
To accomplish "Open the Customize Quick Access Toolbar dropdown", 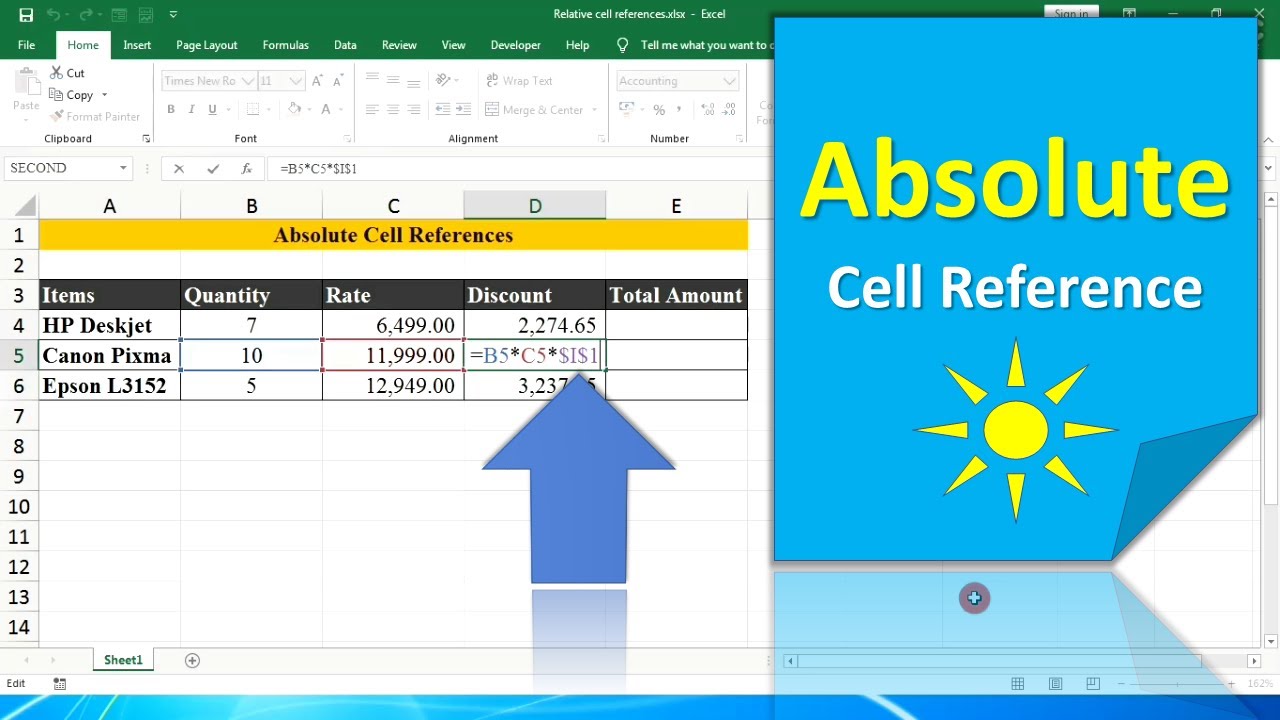I will click(x=173, y=15).
